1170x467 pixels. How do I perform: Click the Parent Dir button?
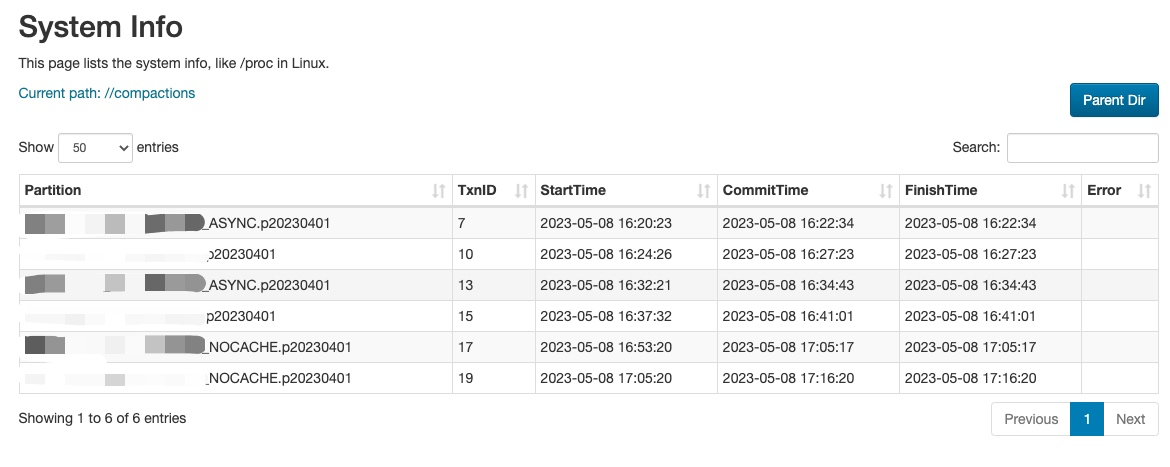coord(1114,100)
